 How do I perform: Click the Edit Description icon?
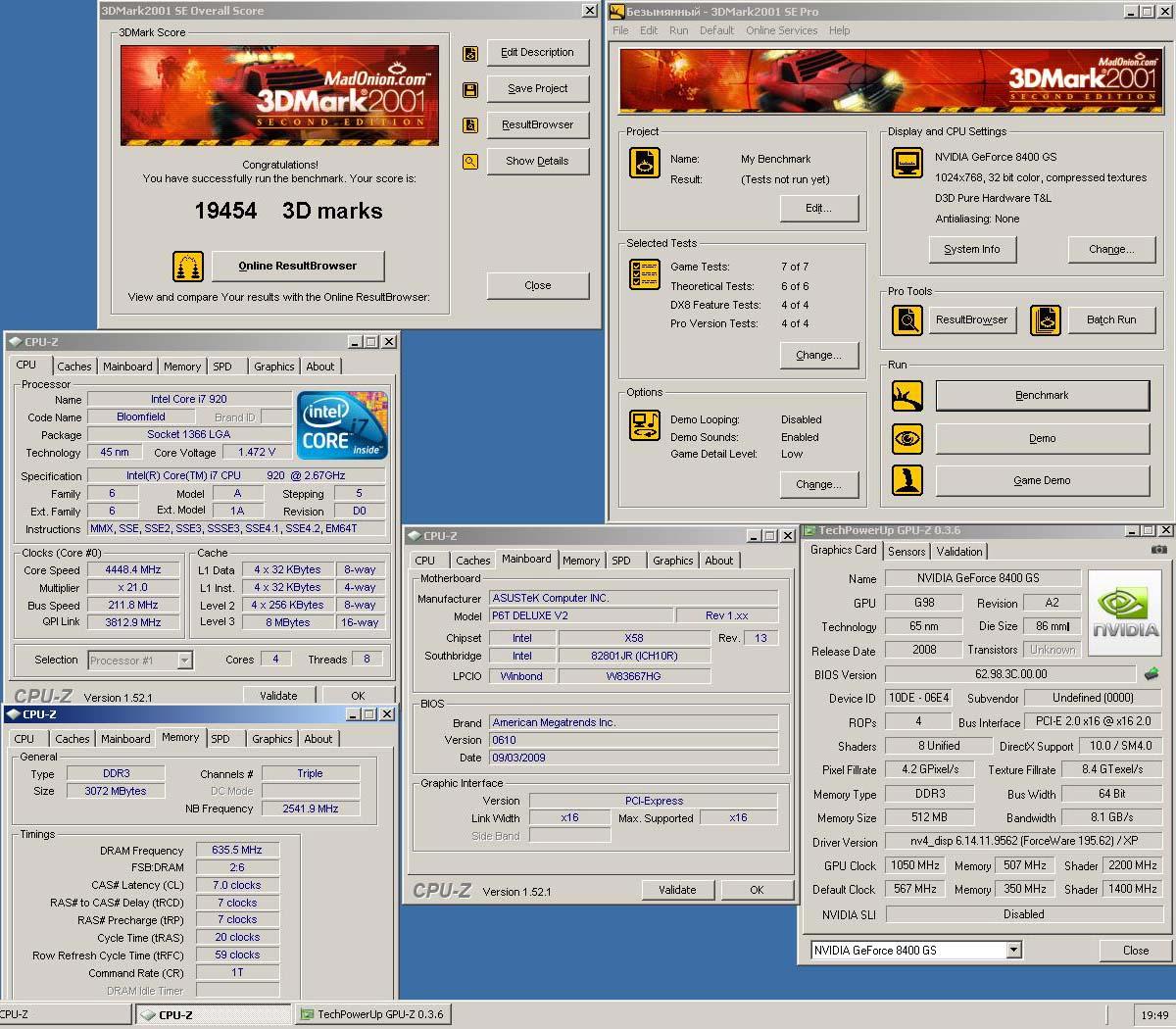click(x=470, y=53)
